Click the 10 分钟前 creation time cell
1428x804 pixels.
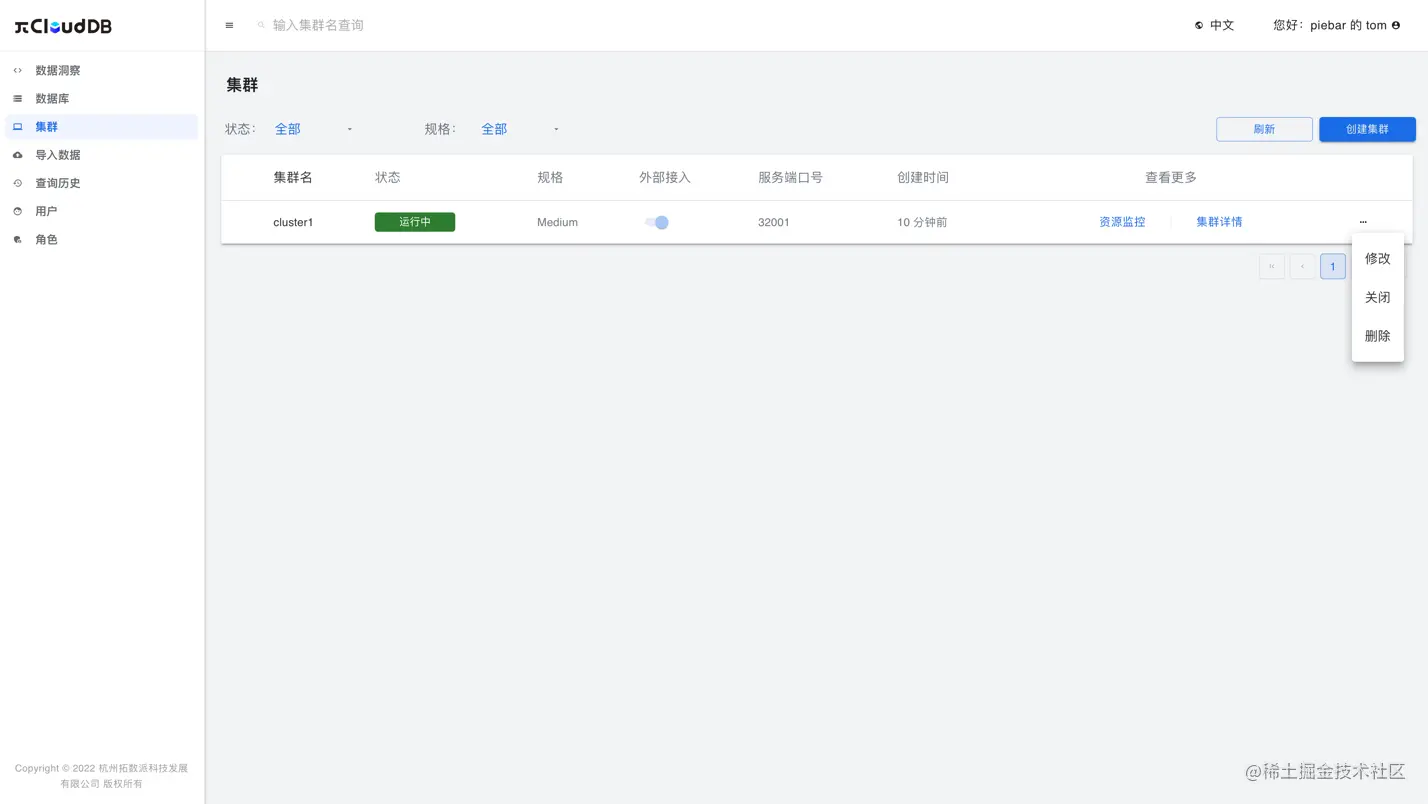pyautogui.click(x=922, y=222)
